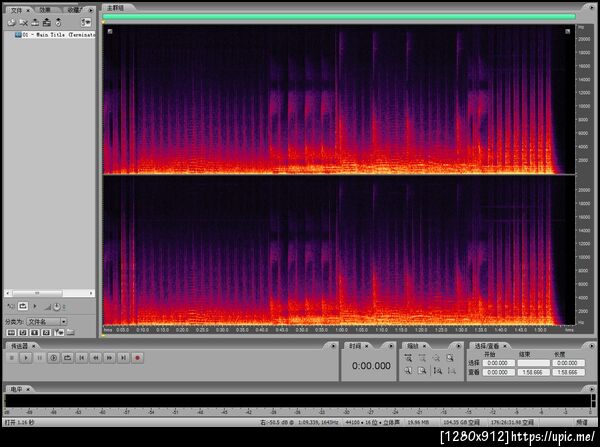The width and height of the screenshot is (600, 447).
Task: Click the 时间 time panel tab
Action: click(355, 346)
